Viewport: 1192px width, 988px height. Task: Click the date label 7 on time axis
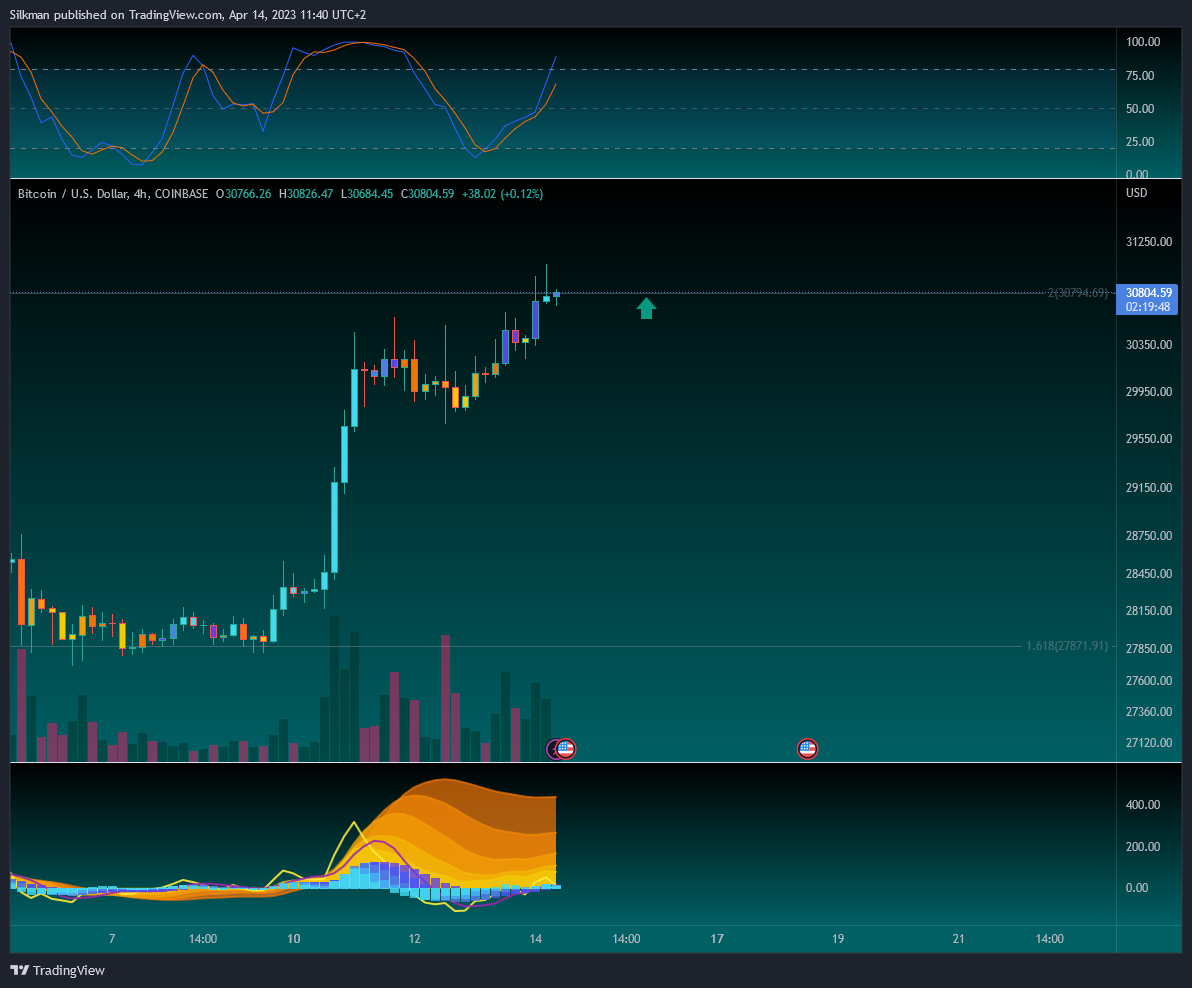click(x=112, y=939)
